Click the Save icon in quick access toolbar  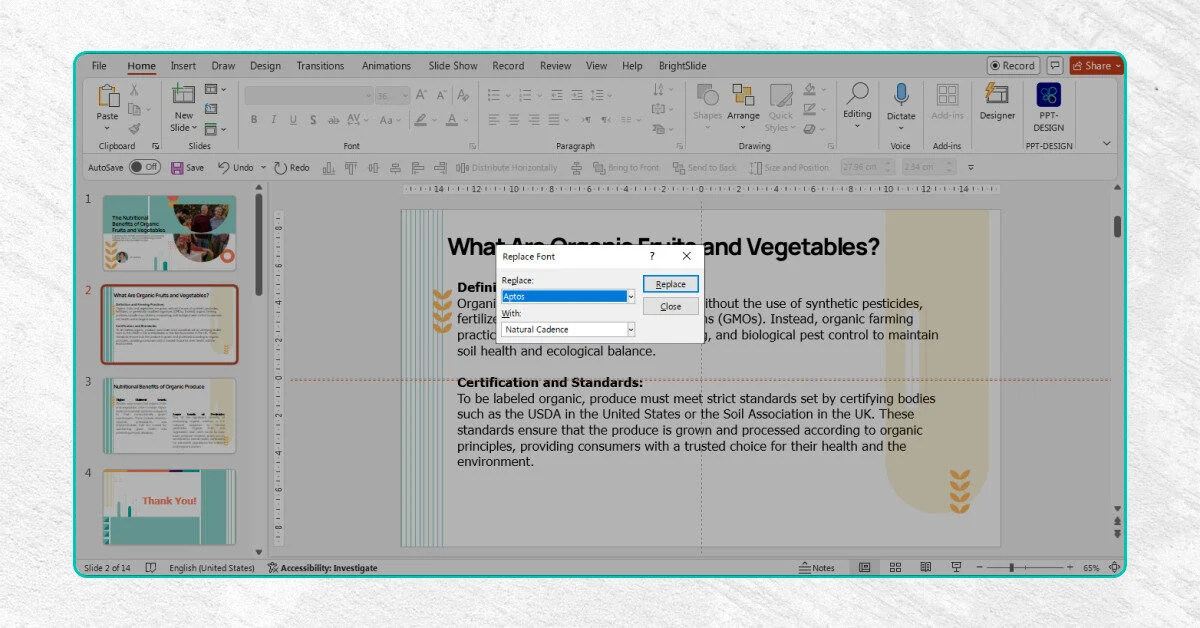[177, 168]
